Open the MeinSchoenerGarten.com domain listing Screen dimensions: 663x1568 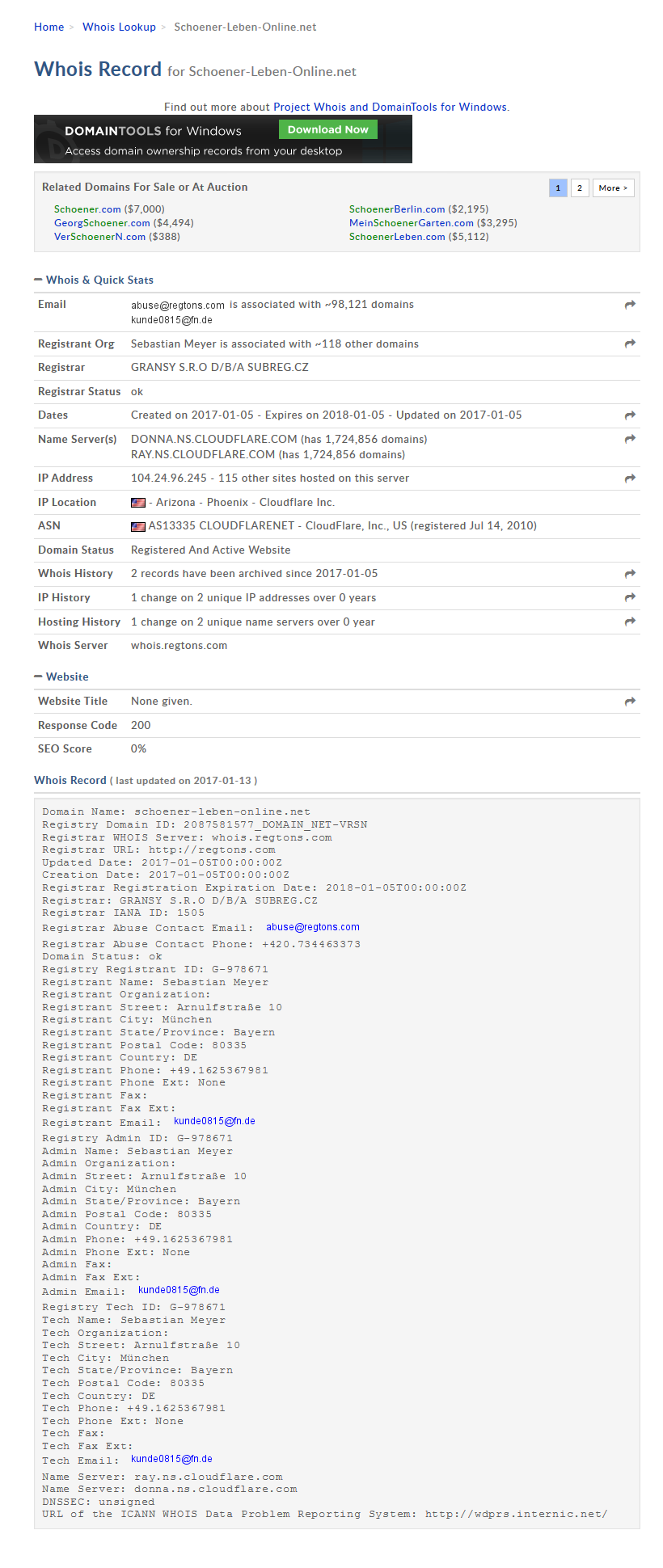(x=412, y=223)
